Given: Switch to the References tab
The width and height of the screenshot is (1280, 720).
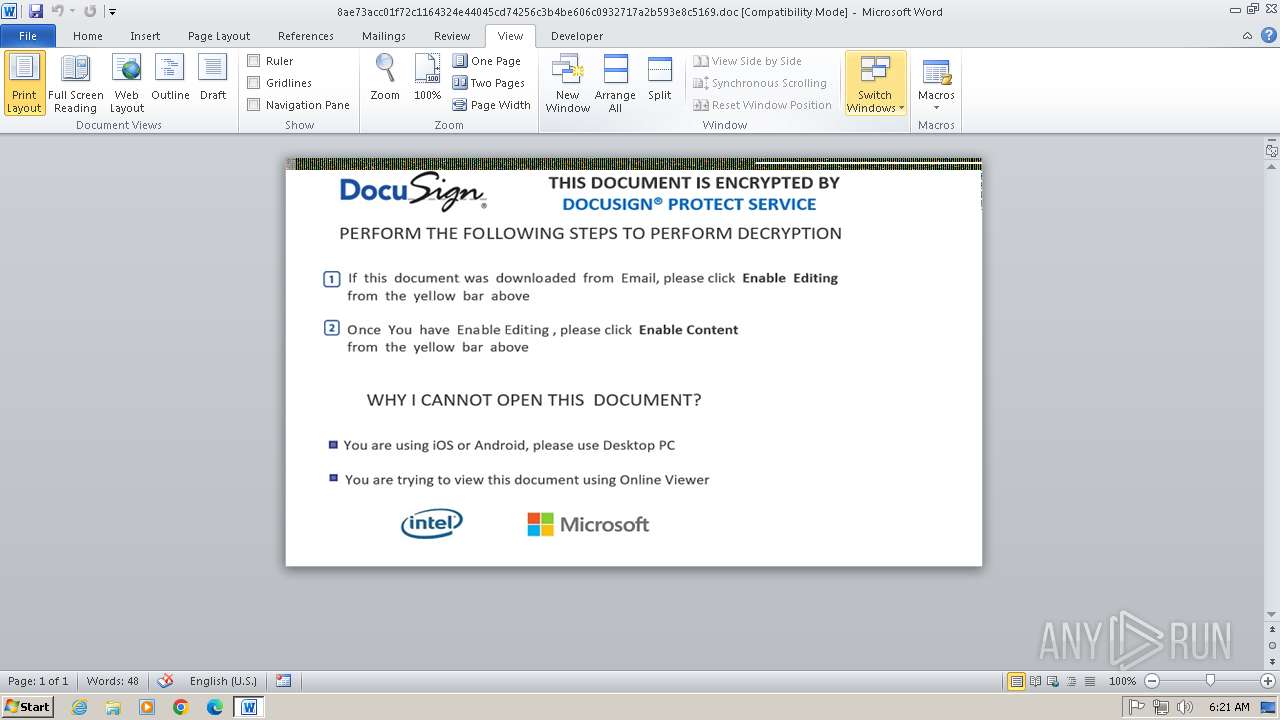Looking at the screenshot, I should [x=306, y=36].
